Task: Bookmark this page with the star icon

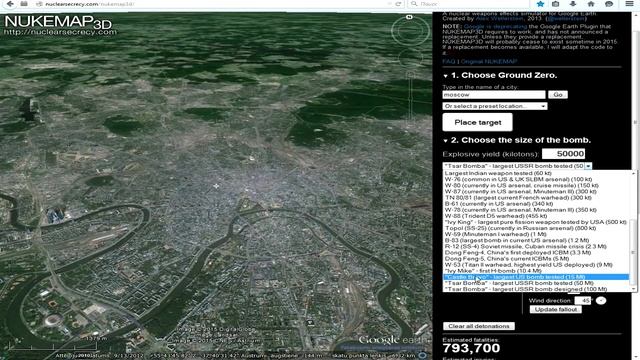Action: click(x=540, y=4)
